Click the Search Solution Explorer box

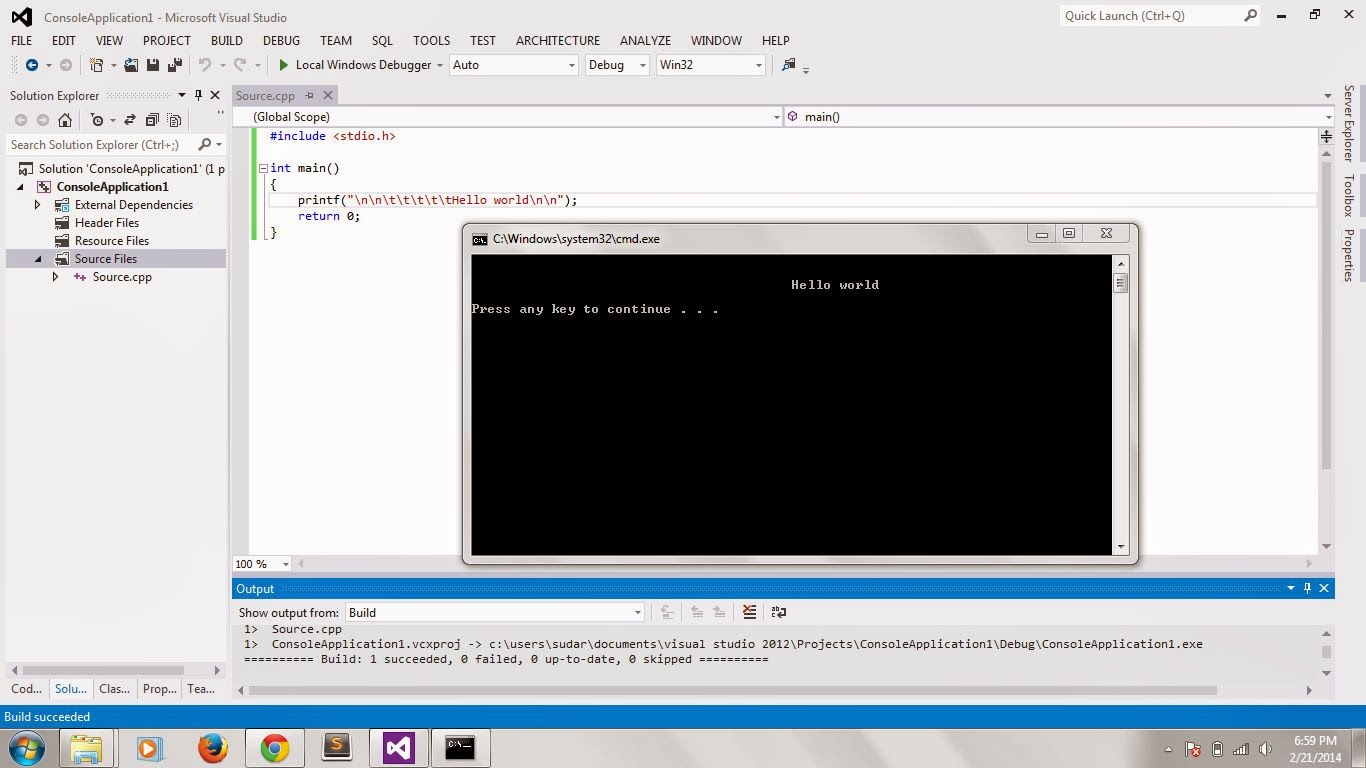pos(95,145)
